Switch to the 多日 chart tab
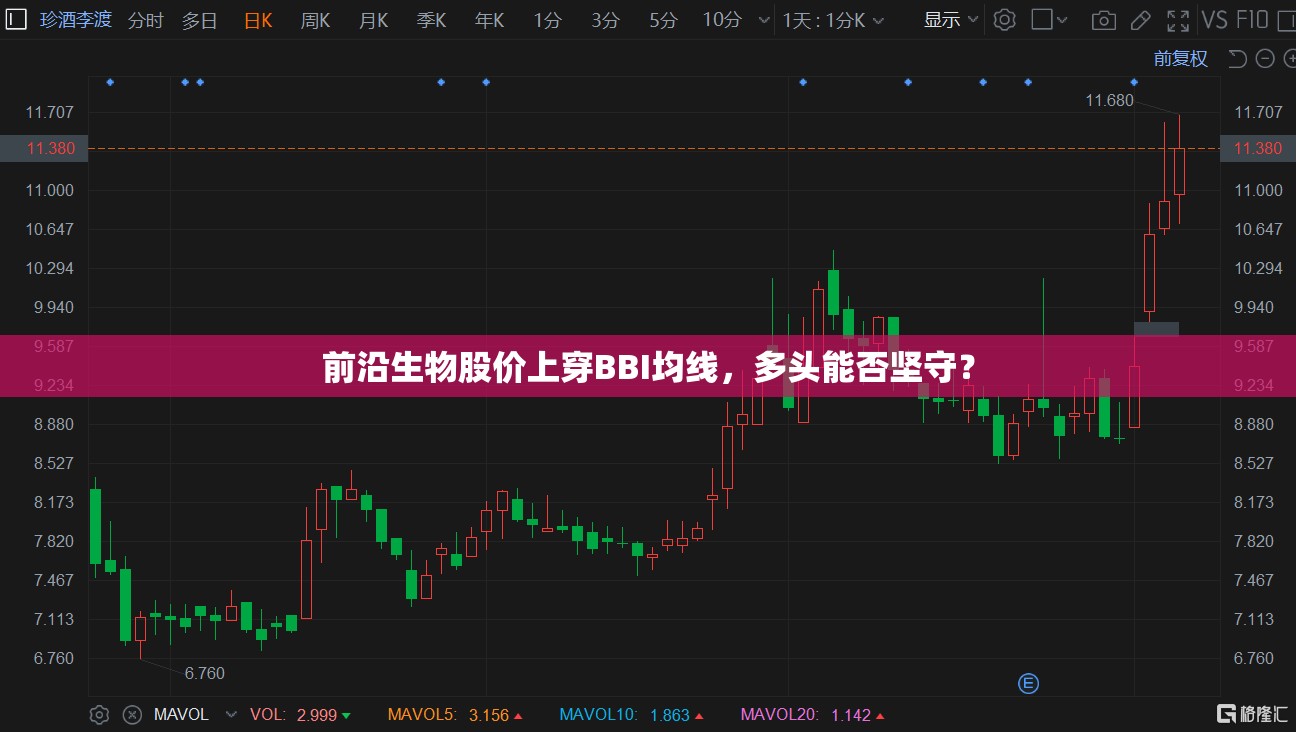Screen dimensions: 1296x732 [x=199, y=20]
